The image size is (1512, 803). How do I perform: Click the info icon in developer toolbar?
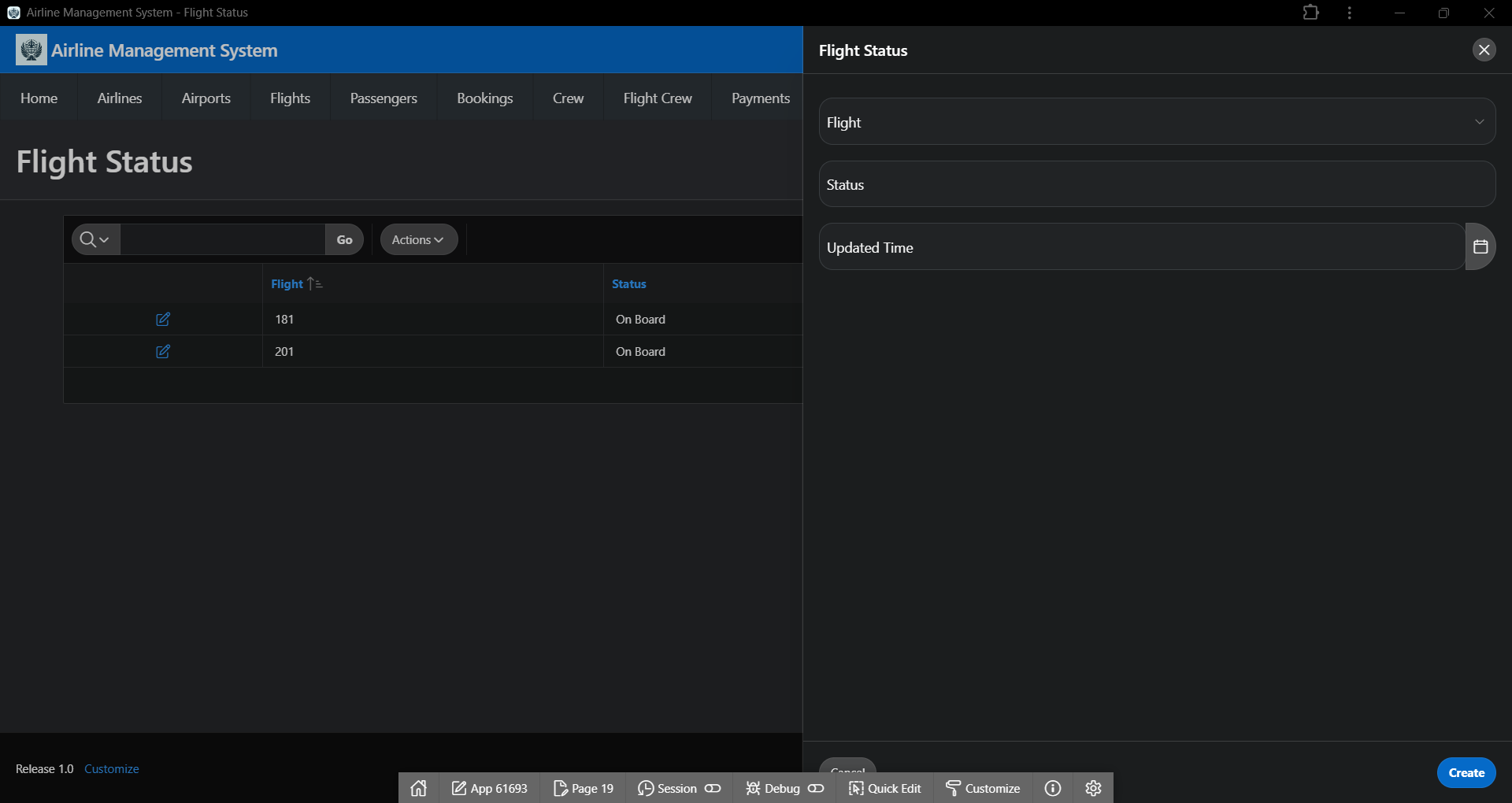pos(1053,788)
